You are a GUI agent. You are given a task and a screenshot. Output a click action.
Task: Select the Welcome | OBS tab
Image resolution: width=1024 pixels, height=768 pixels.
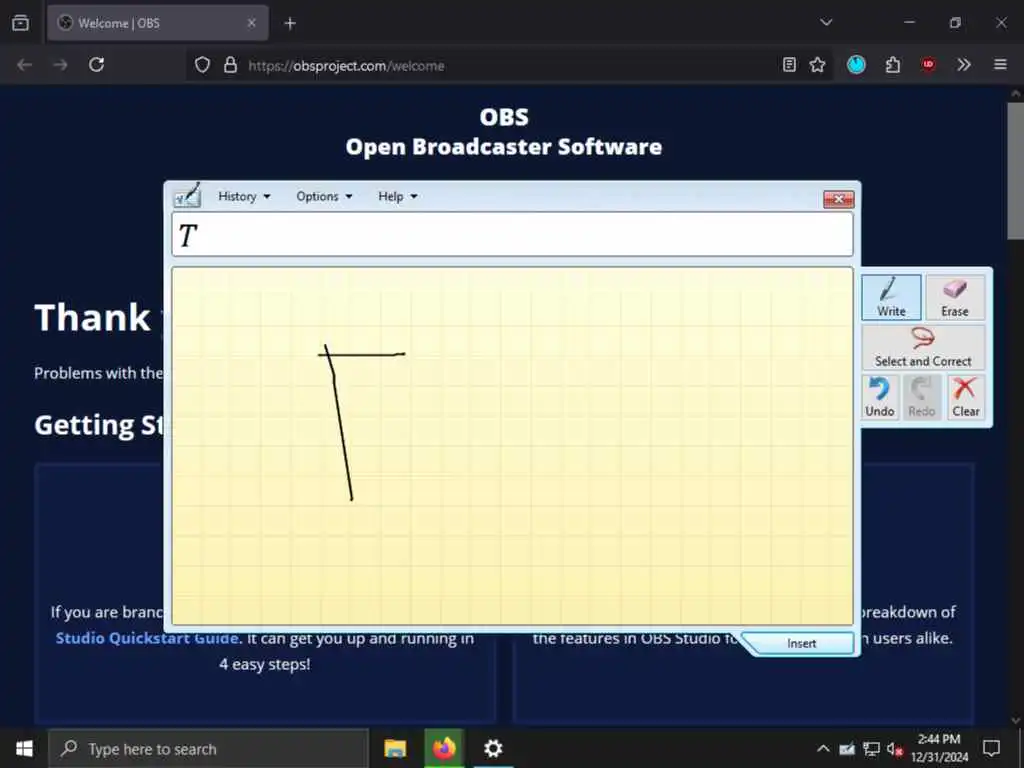click(157, 23)
